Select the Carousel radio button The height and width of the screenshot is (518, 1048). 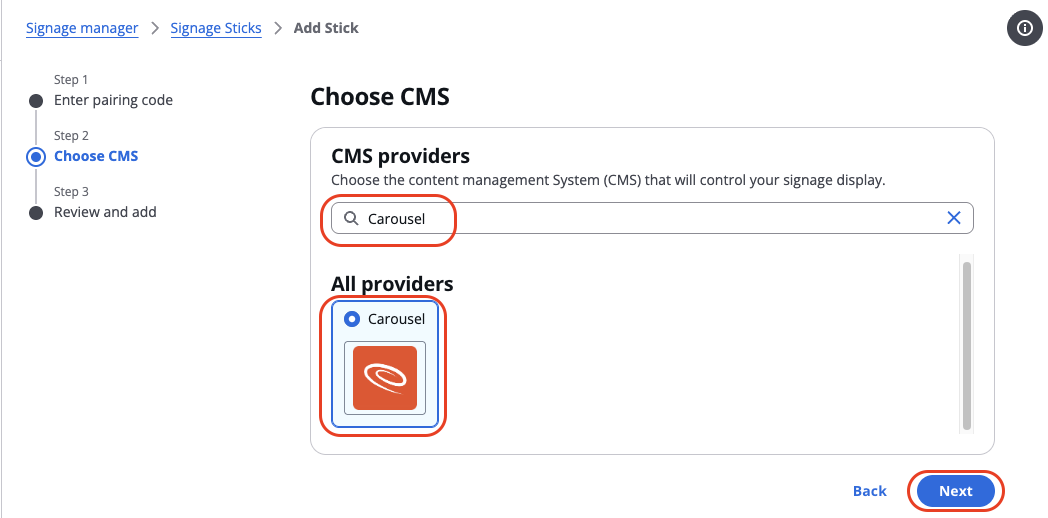coord(352,319)
